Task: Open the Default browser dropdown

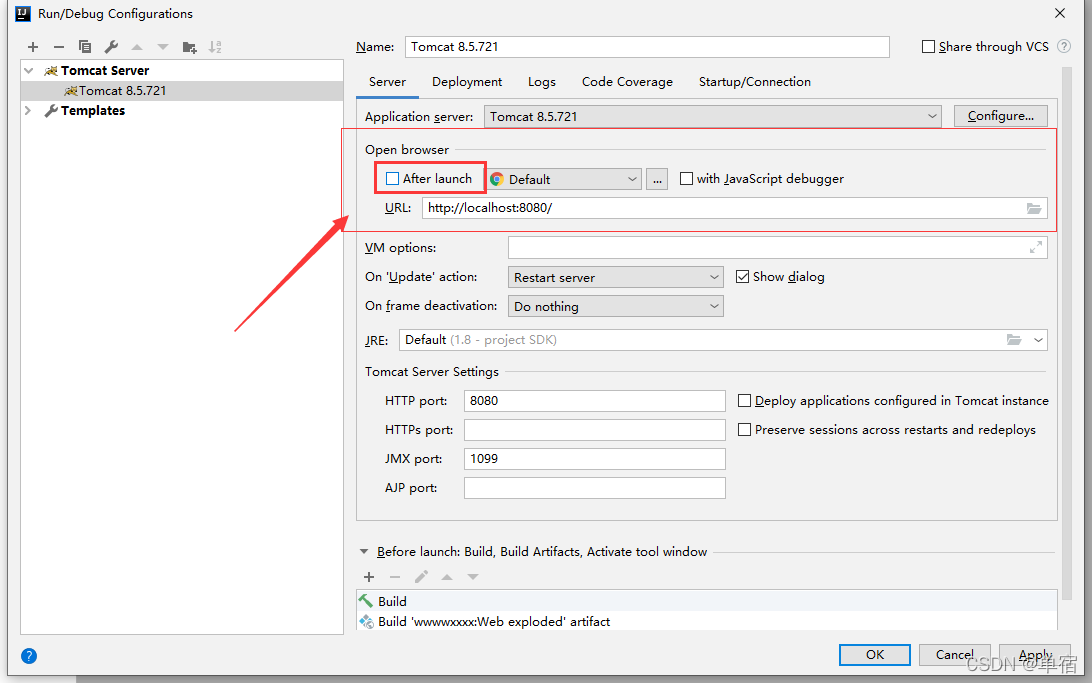Action: coord(564,179)
